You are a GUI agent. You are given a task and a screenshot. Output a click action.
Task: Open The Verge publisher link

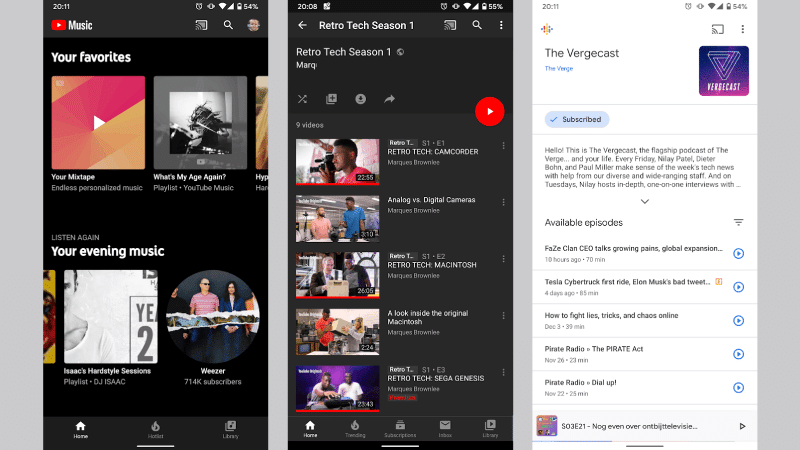click(x=559, y=68)
